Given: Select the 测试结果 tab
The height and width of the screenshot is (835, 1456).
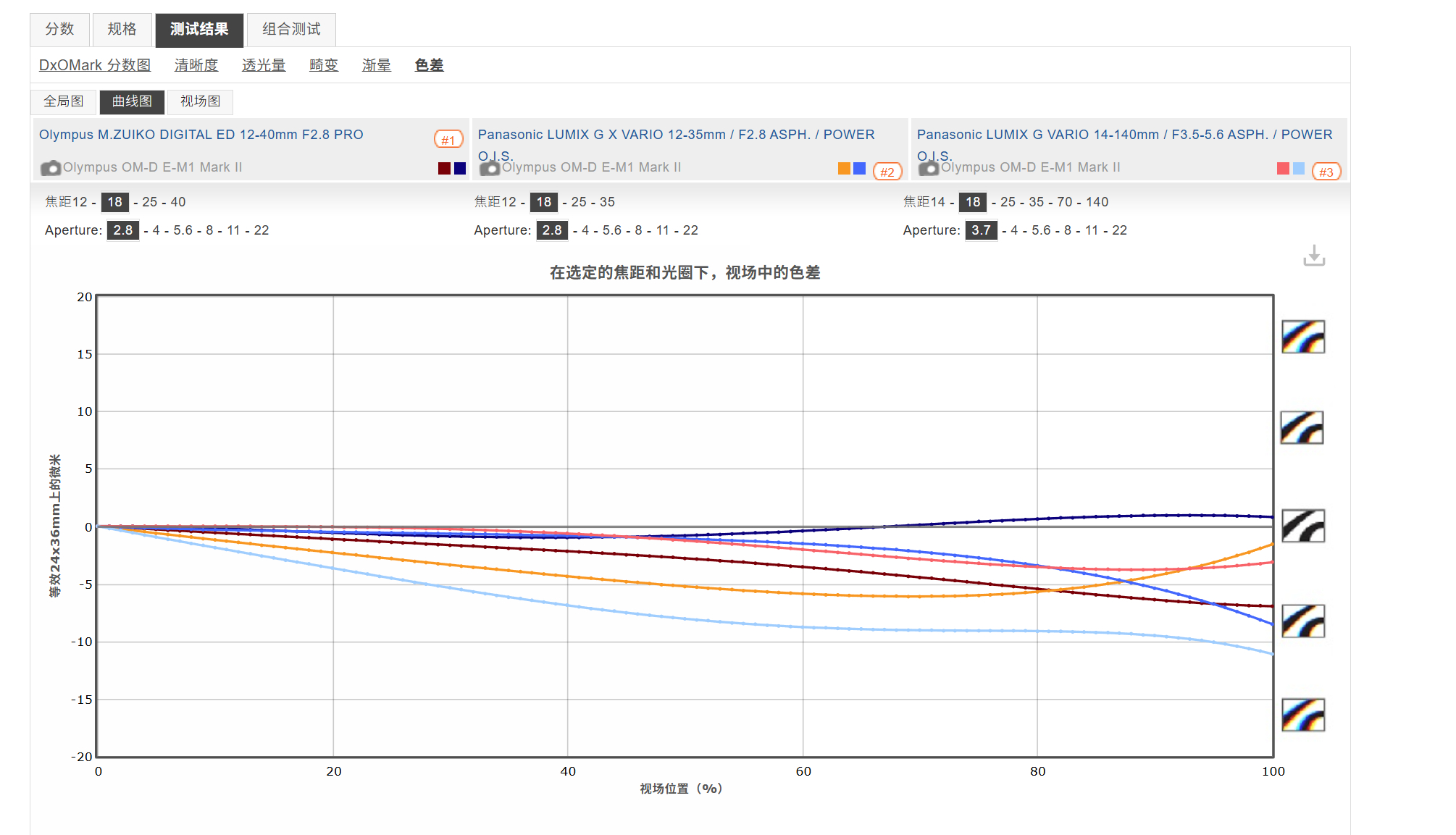Looking at the screenshot, I should click(x=199, y=29).
